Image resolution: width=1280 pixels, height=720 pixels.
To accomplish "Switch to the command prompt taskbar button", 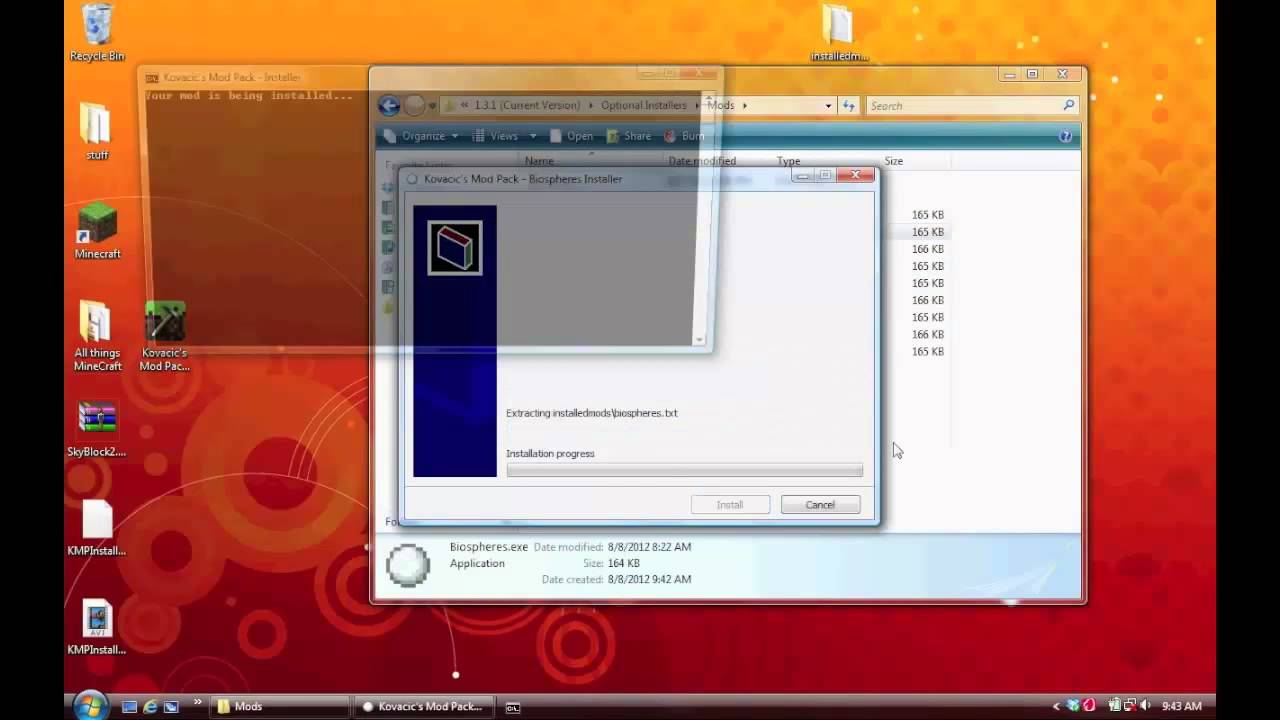I will click(512, 707).
